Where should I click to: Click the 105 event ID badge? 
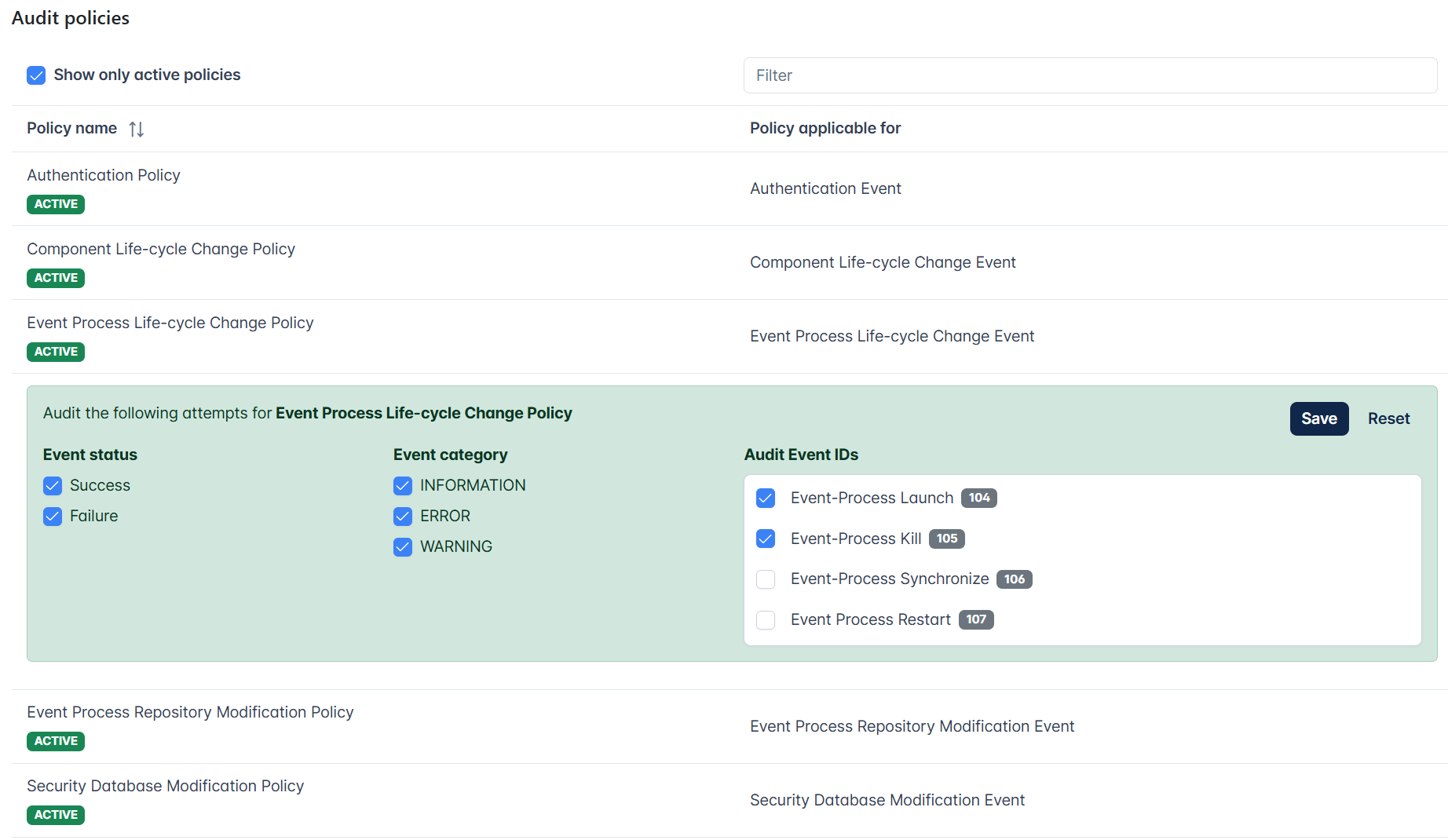pos(947,539)
